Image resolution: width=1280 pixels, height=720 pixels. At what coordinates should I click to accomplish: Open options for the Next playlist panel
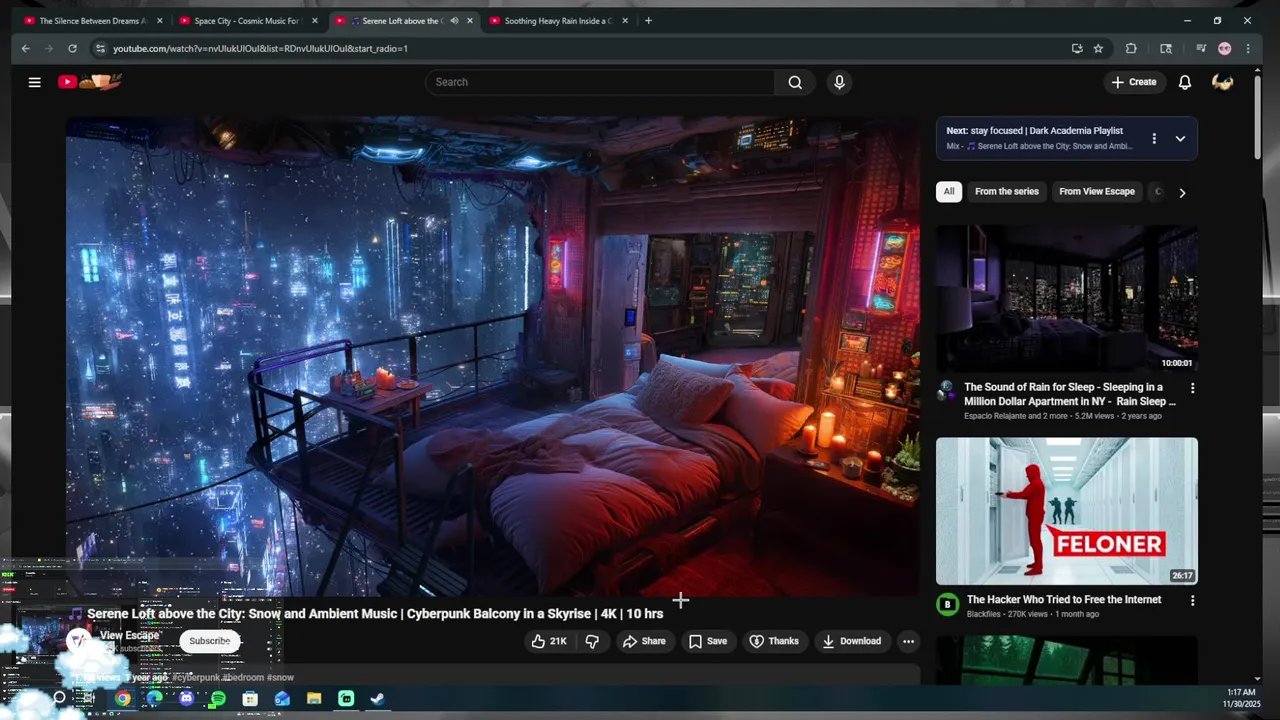[1153, 138]
